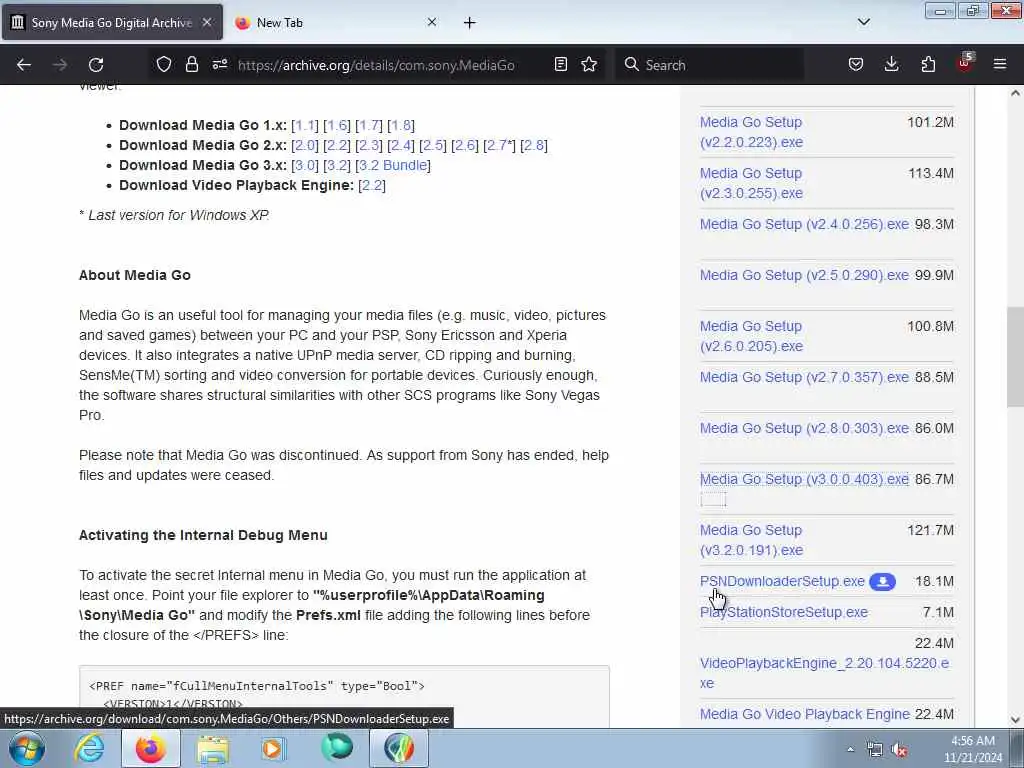Click the uBlock extension badge icon
The width and height of the screenshot is (1024, 768).
coord(965,63)
